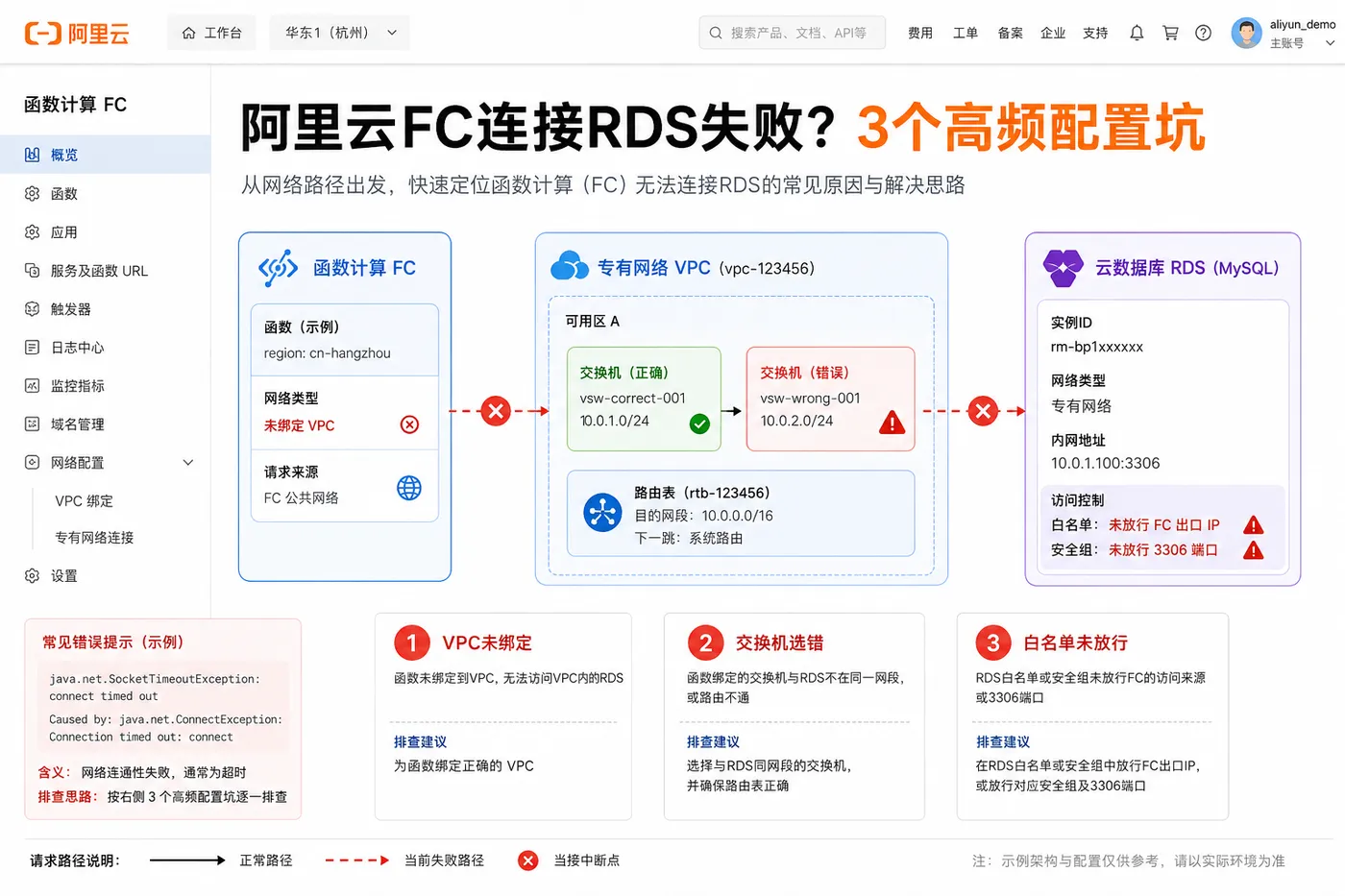Click the 函数计算 FC sidebar title
Screen dimensions: 1345x896
point(75,105)
